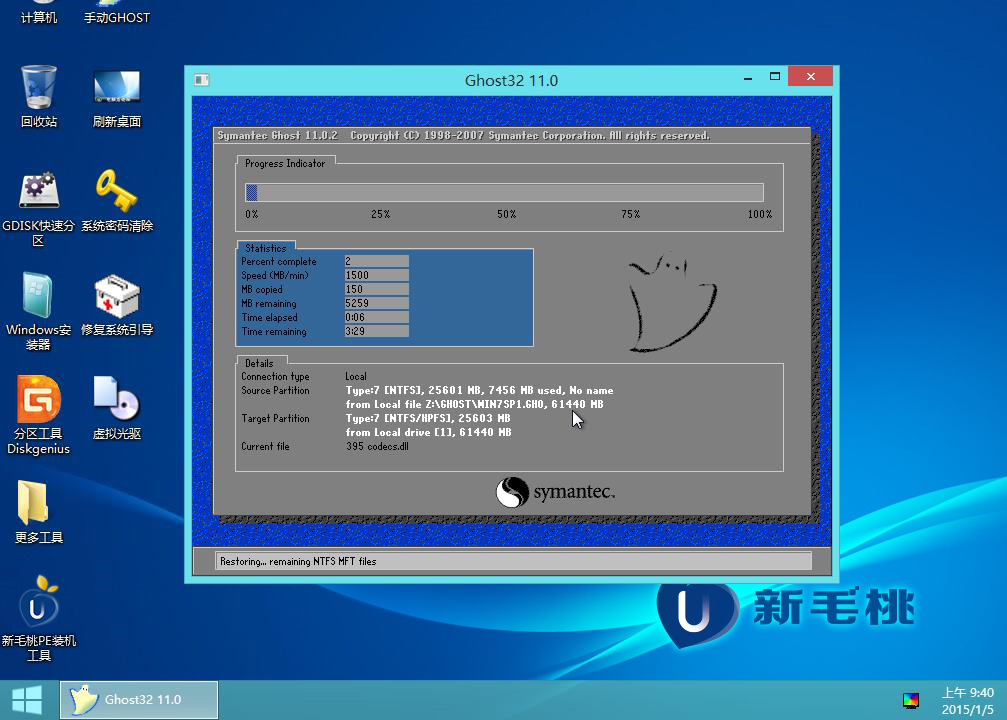
Task: Open the 更多工具 folder
Action: [x=39, y=513]
